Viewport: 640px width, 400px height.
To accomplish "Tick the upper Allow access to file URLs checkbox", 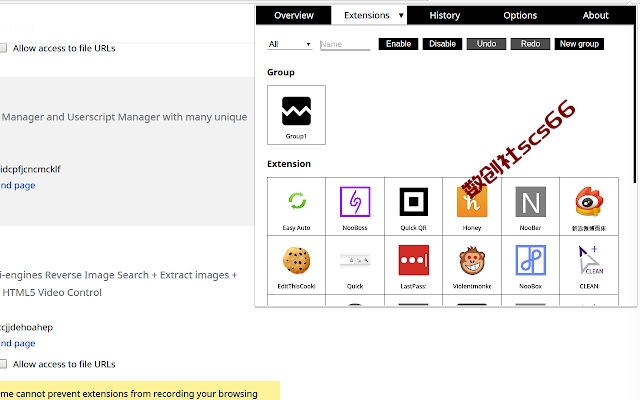I will [x=2, y=48].
